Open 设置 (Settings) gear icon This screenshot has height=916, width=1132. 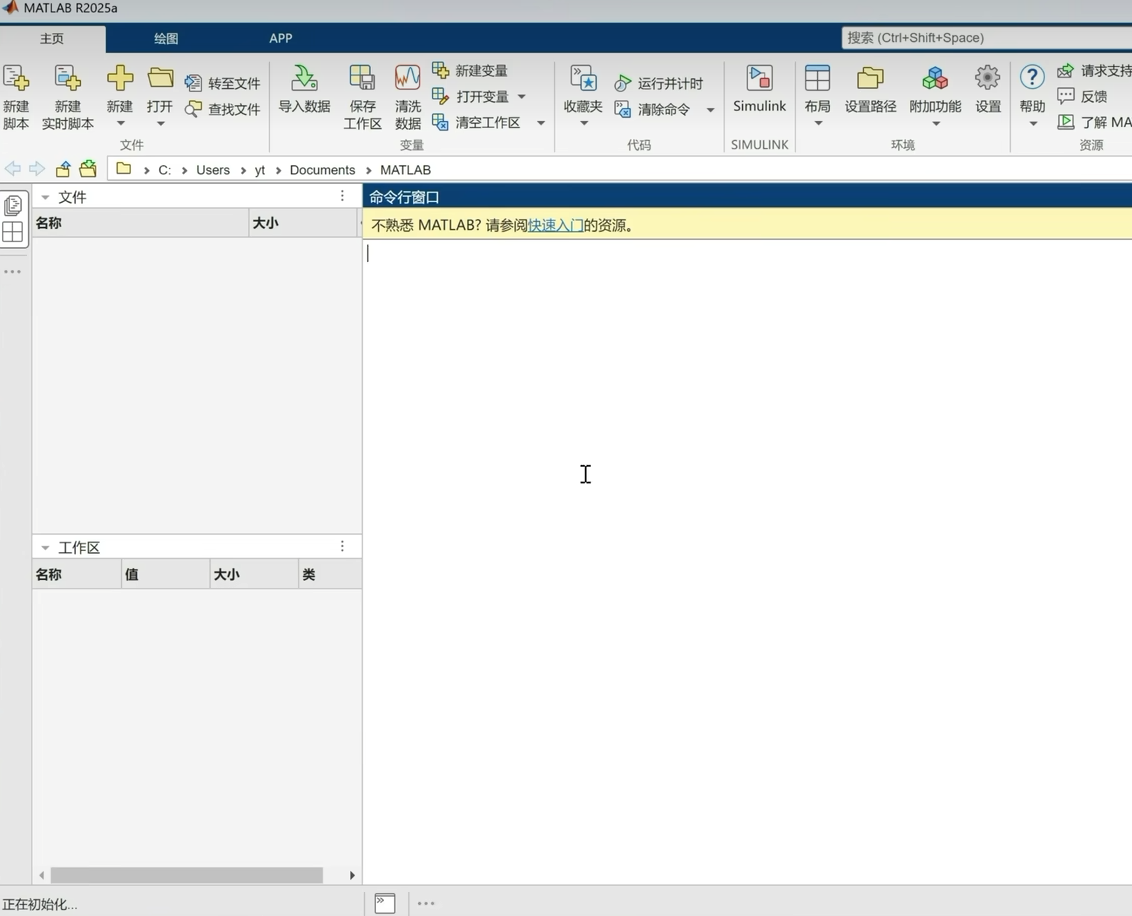tap(988, 78)
